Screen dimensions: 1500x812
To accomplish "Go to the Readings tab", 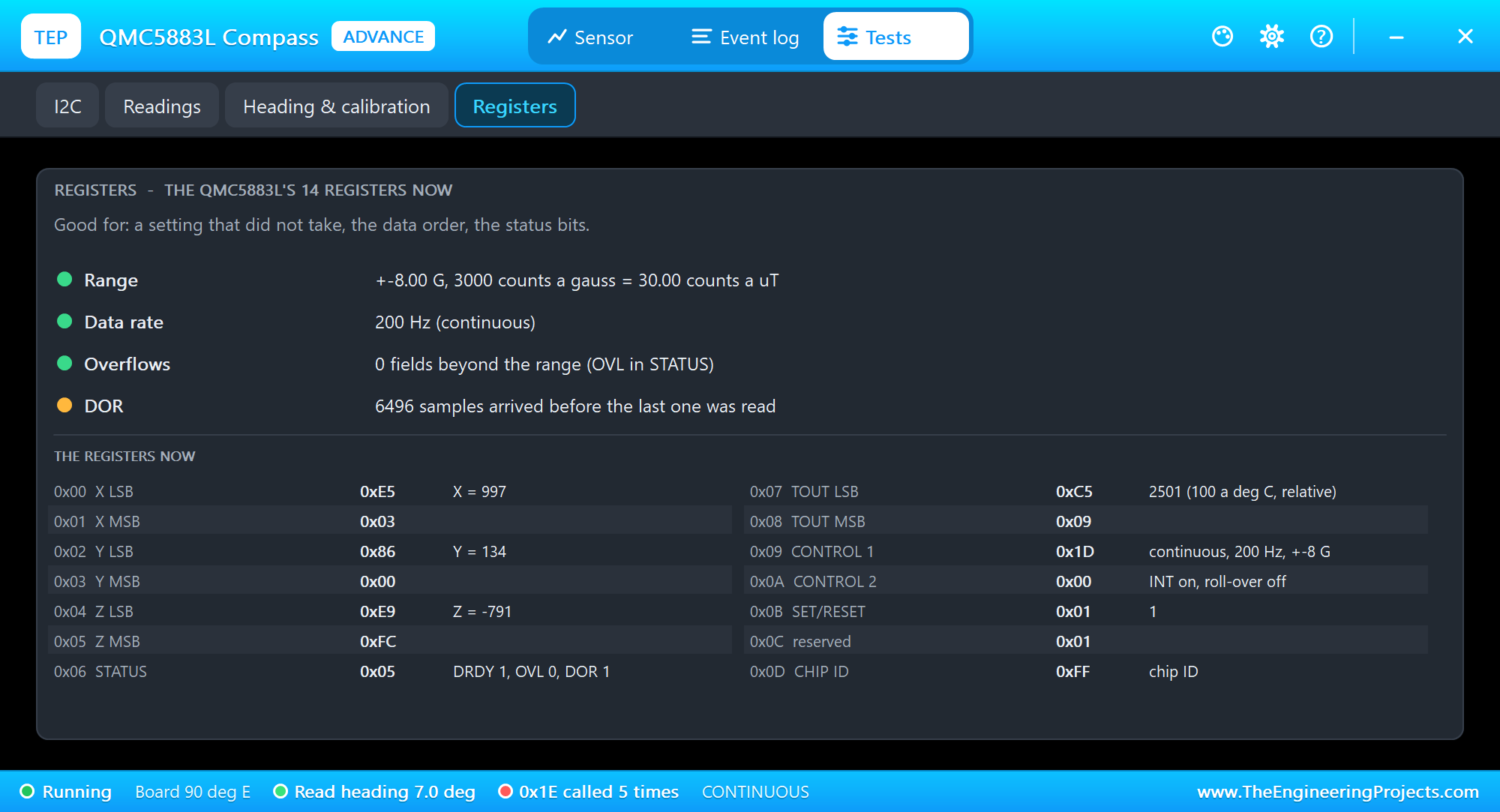I will point(162,106).
